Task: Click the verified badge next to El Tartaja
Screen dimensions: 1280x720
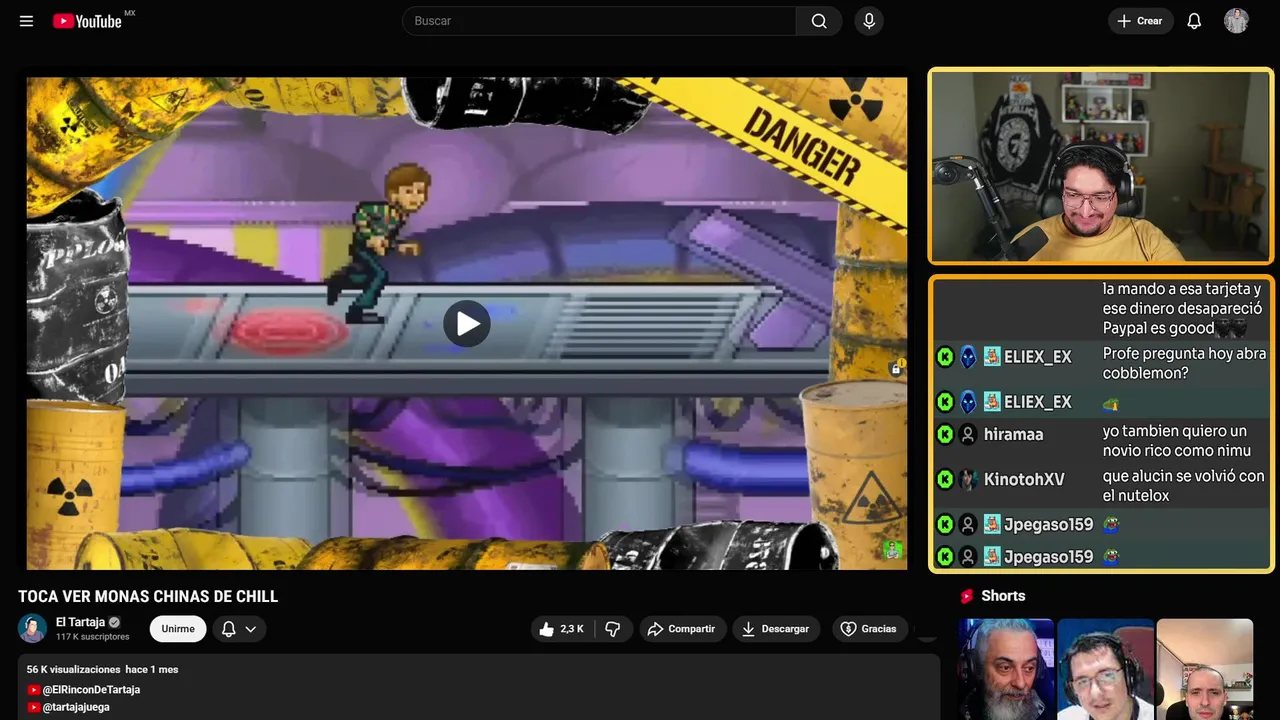Action: [114, 622]
